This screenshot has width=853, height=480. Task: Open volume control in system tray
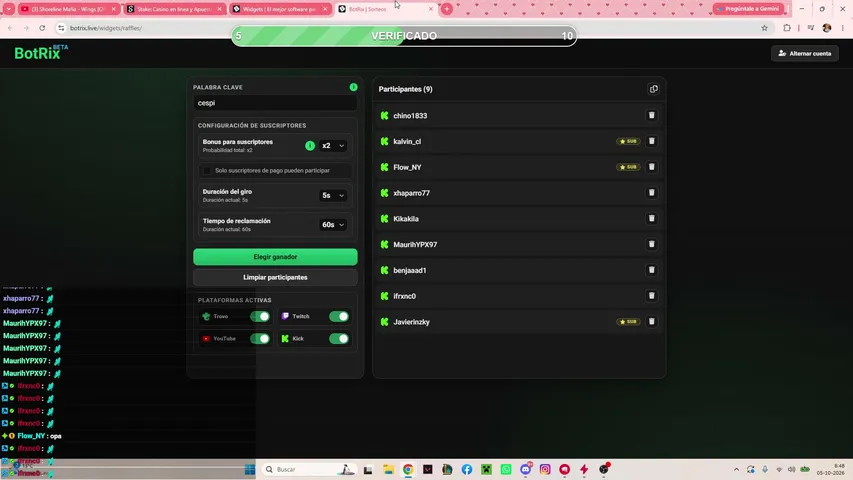point(791,469)
